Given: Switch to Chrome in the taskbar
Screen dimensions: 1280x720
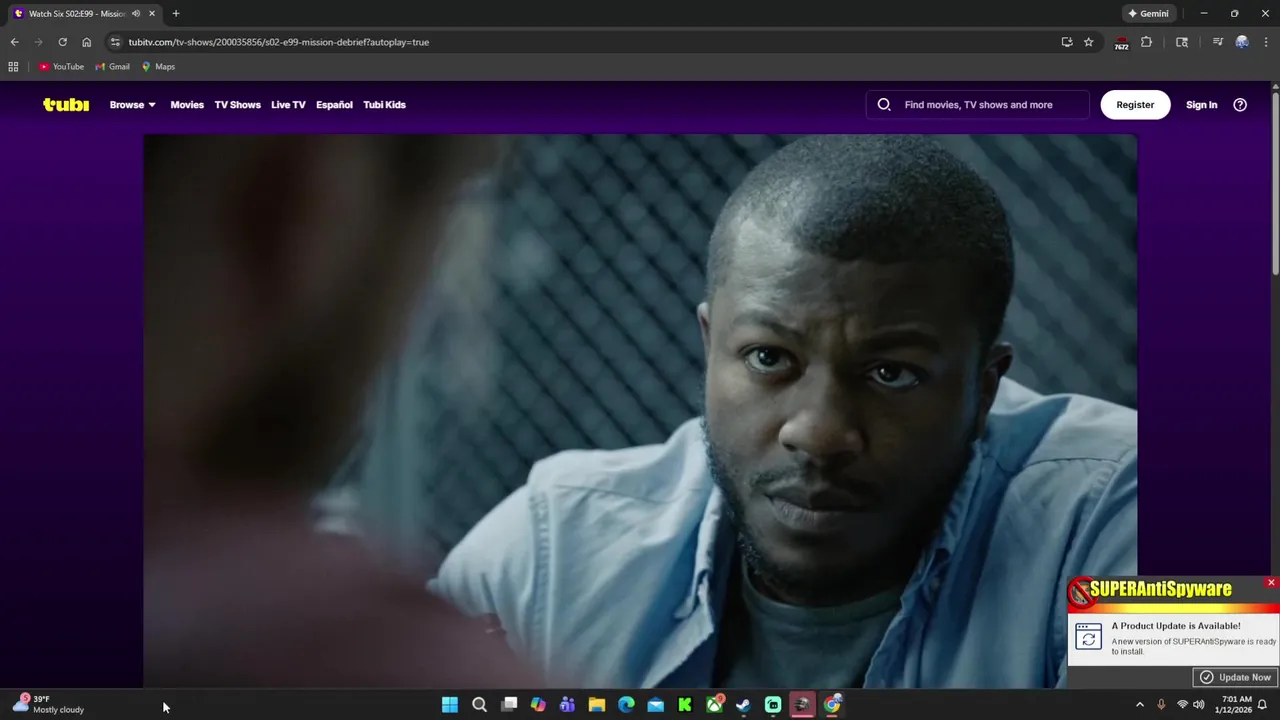Looking at the screenshot, I should [x=832, y=705].
